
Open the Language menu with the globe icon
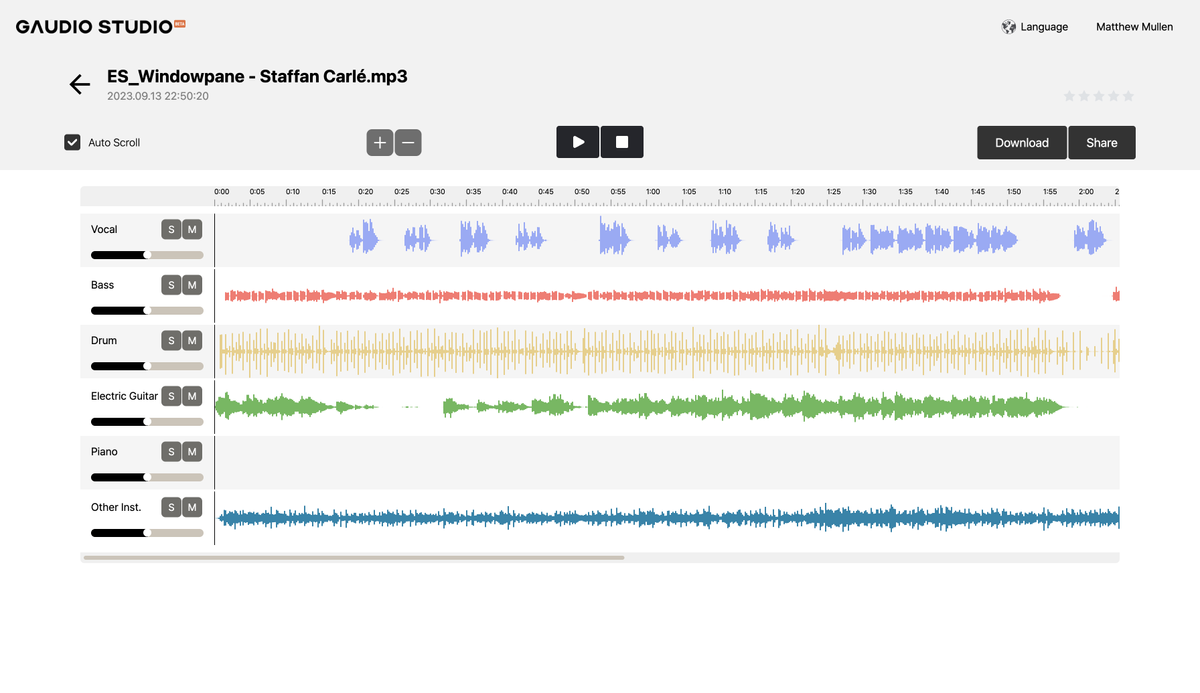pos(1035,27)
